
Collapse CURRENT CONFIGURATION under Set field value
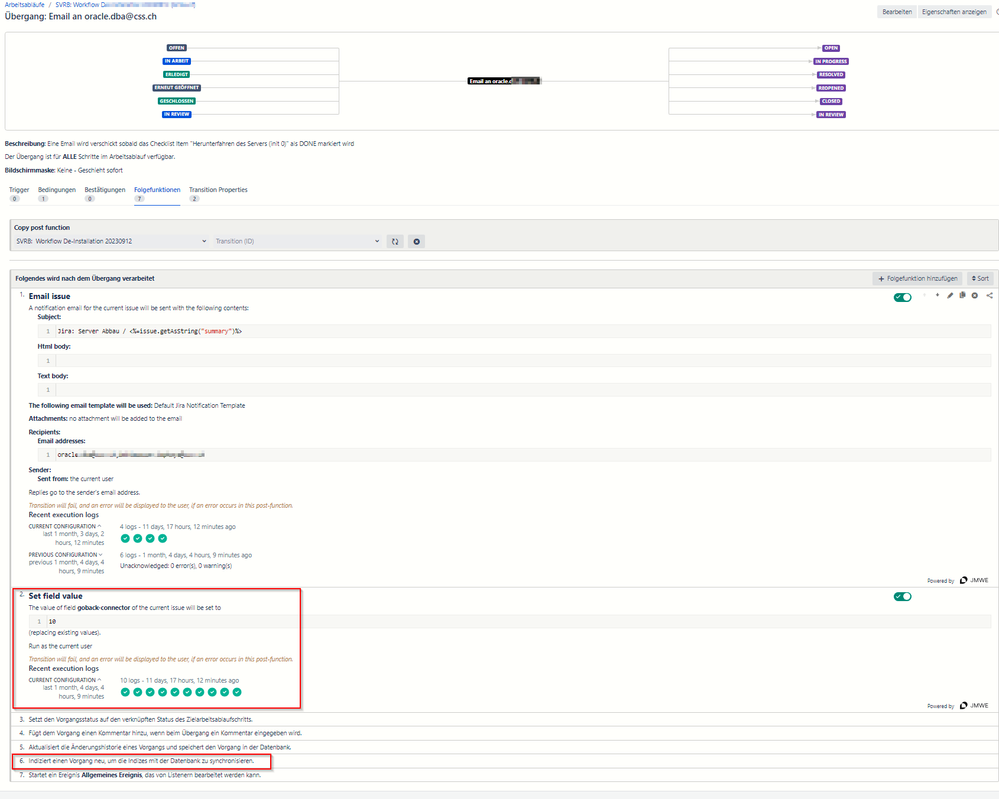click(x=64, y=680)
